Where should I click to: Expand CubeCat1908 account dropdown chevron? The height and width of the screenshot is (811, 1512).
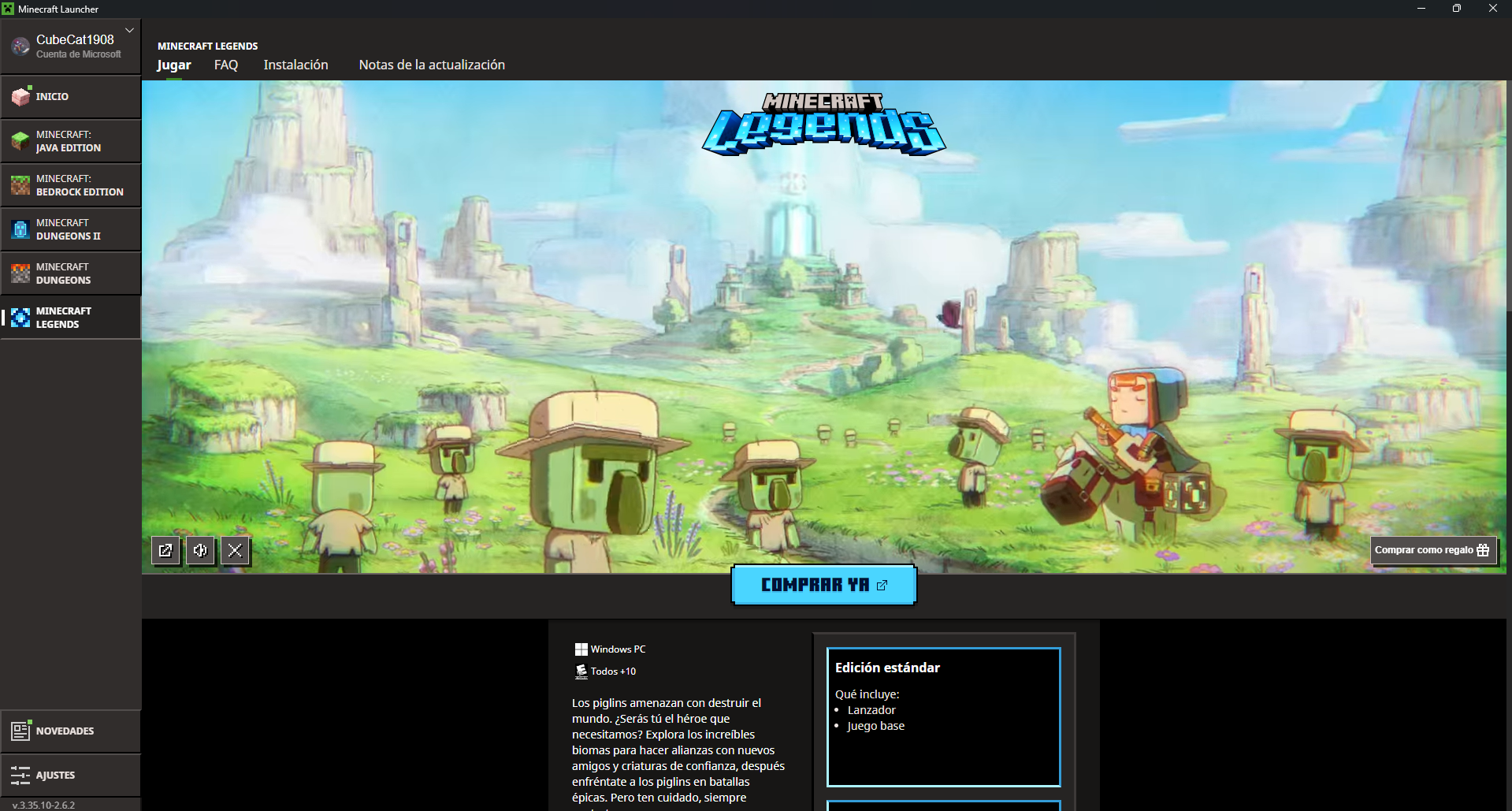[129, 31]
